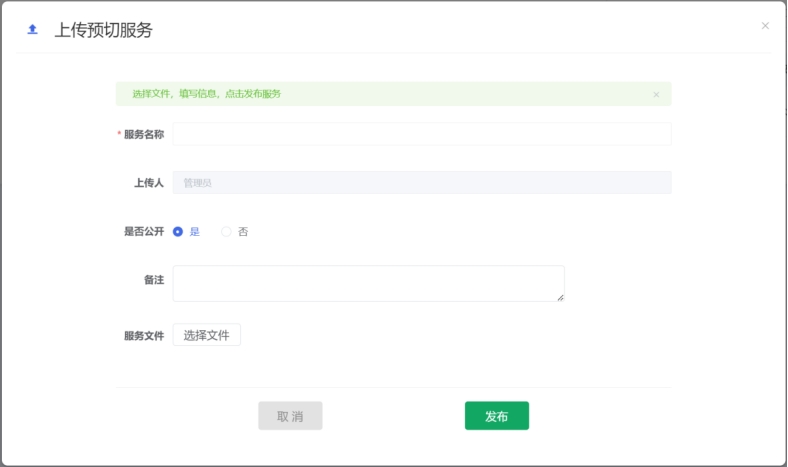Click inside the 备注 text area
The image size is (788, 467).
[x=368, y=284]
